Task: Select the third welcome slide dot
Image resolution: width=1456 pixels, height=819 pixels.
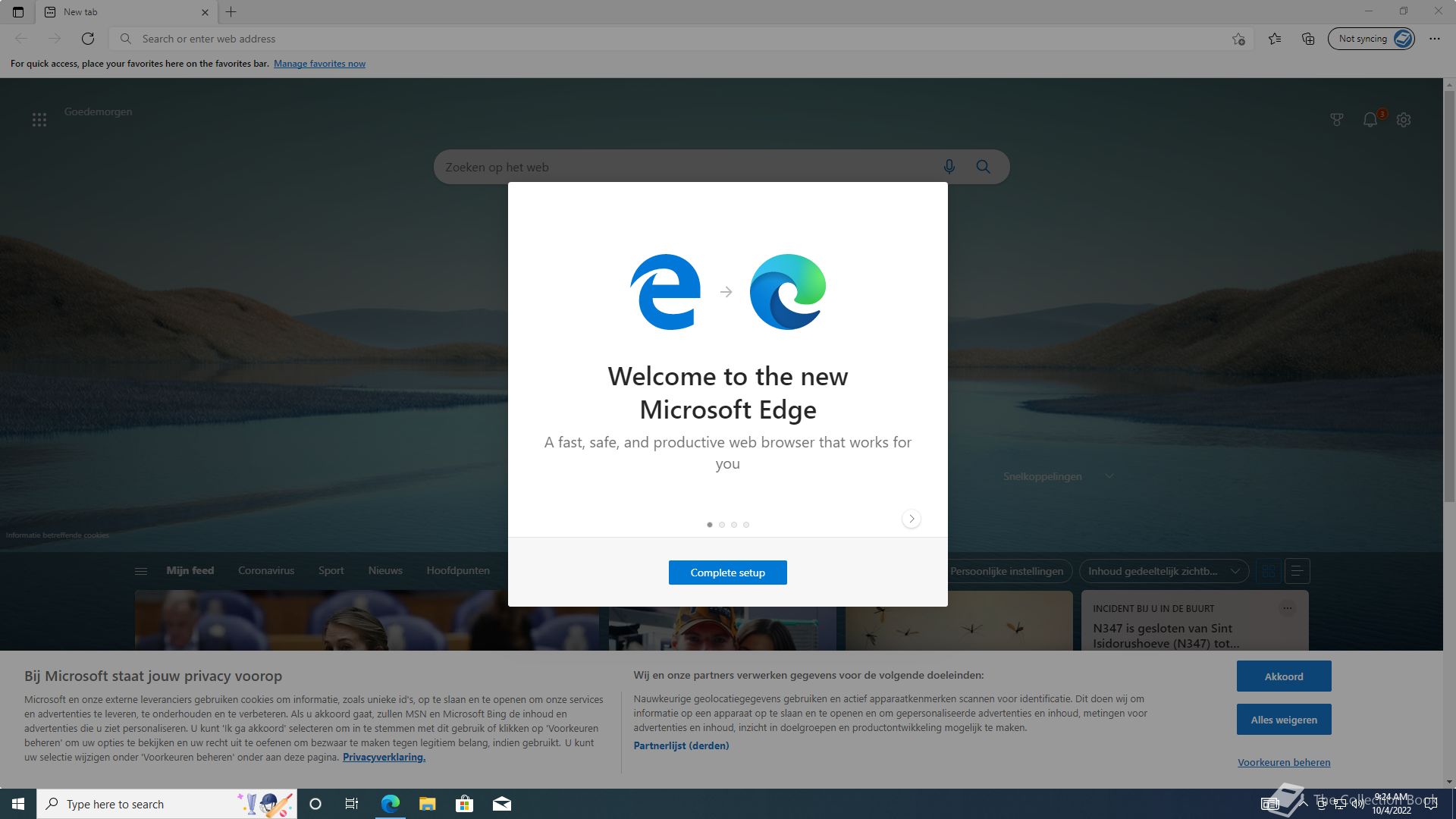Action: tap(734, 525)
